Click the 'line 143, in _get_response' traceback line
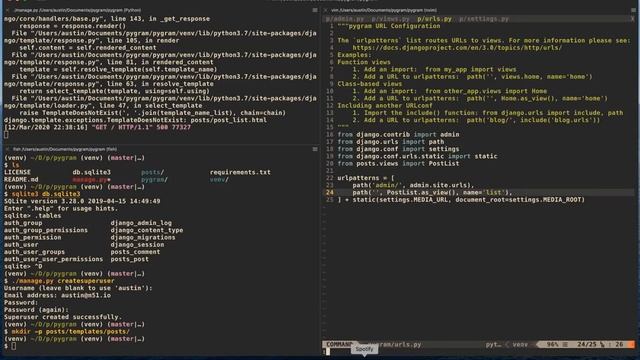The width and height of the screenshot is (640, 360). [x=107, y=19]
